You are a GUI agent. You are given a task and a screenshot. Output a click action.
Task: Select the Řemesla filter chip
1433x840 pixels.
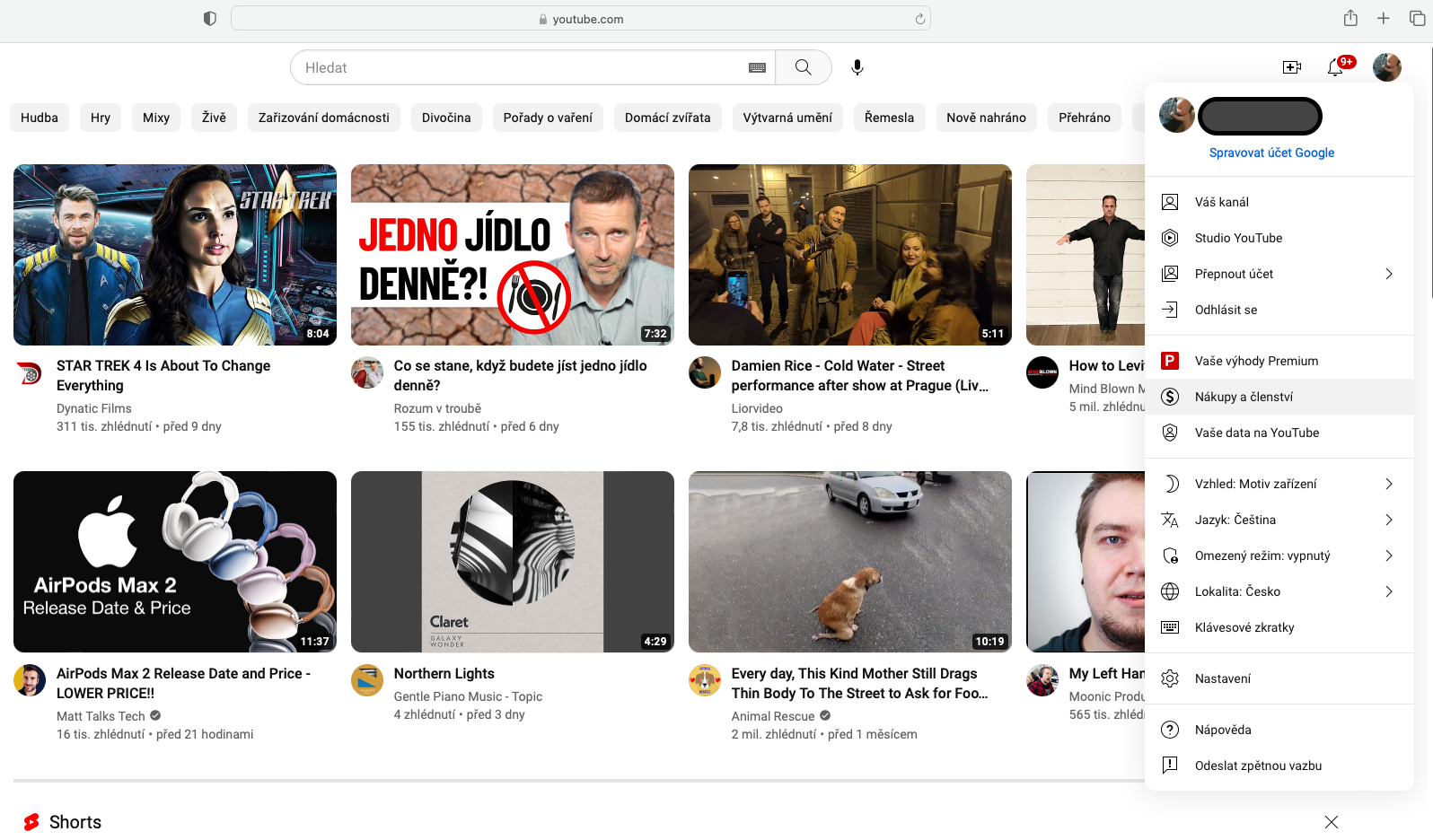[889, 118]
